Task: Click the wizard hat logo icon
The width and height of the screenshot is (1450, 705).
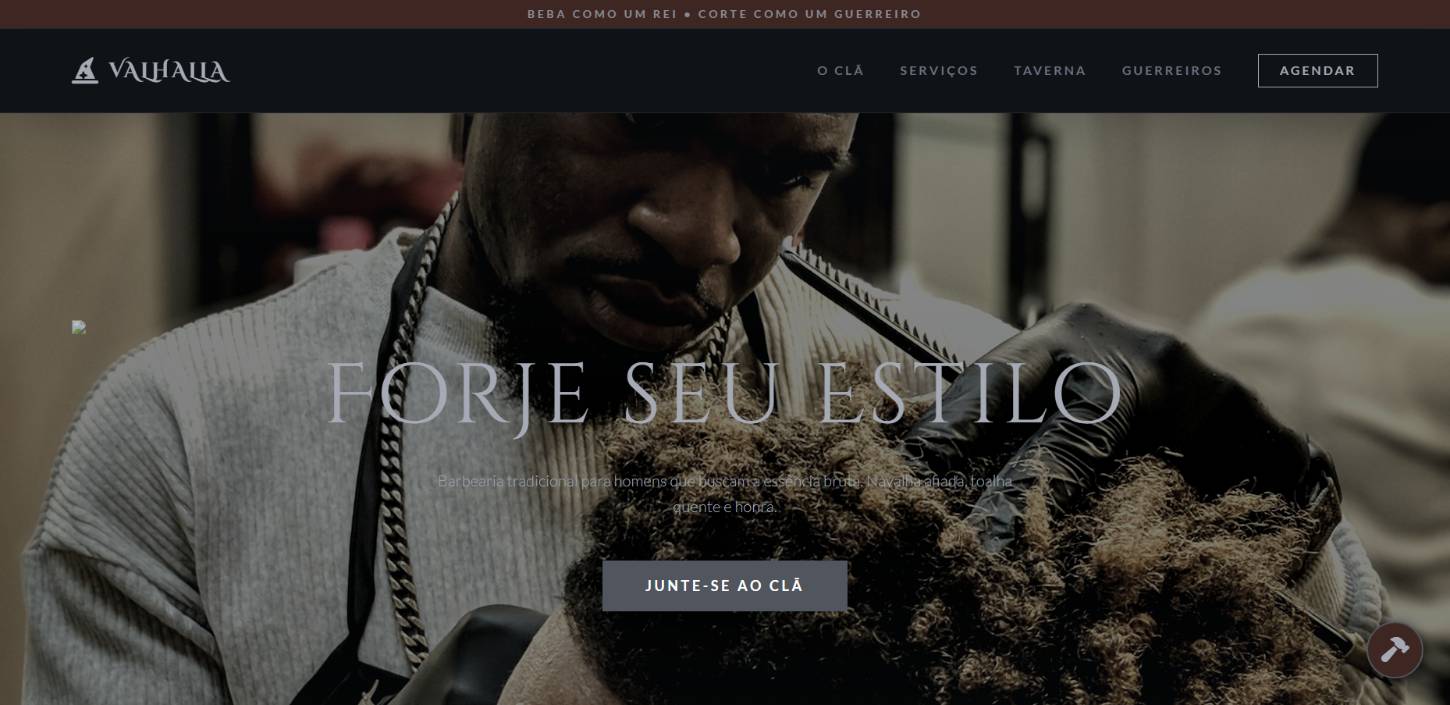Action: tap(85, 70)
